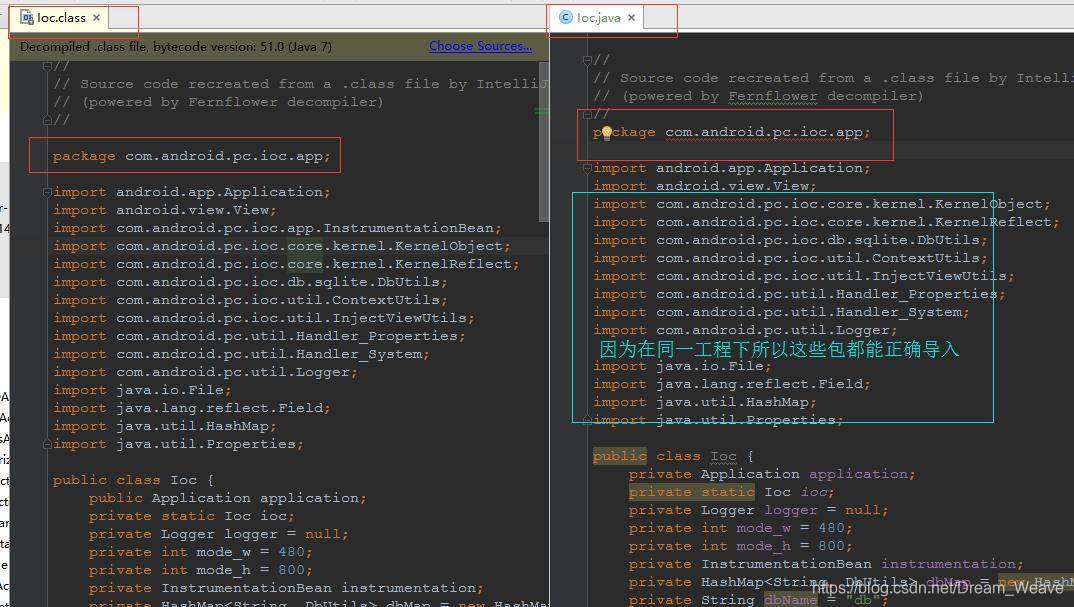1074x607 pixels.
Task: Click the 'public' keyword of class Ioc in Ioc.java
Action: [x=620, y=456]
